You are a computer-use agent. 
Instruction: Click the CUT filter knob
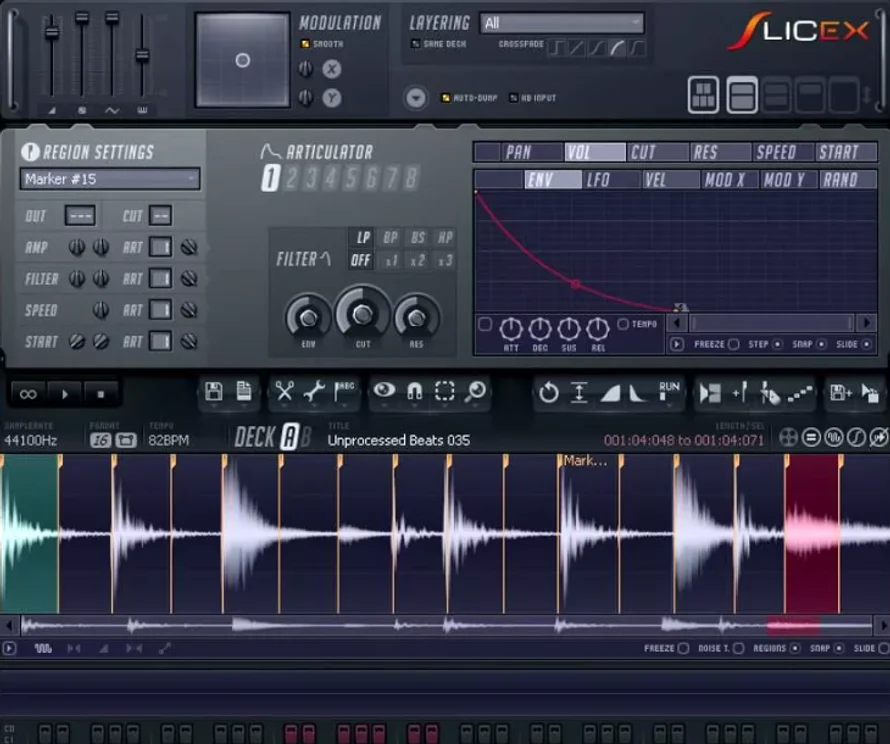point(362,313)
